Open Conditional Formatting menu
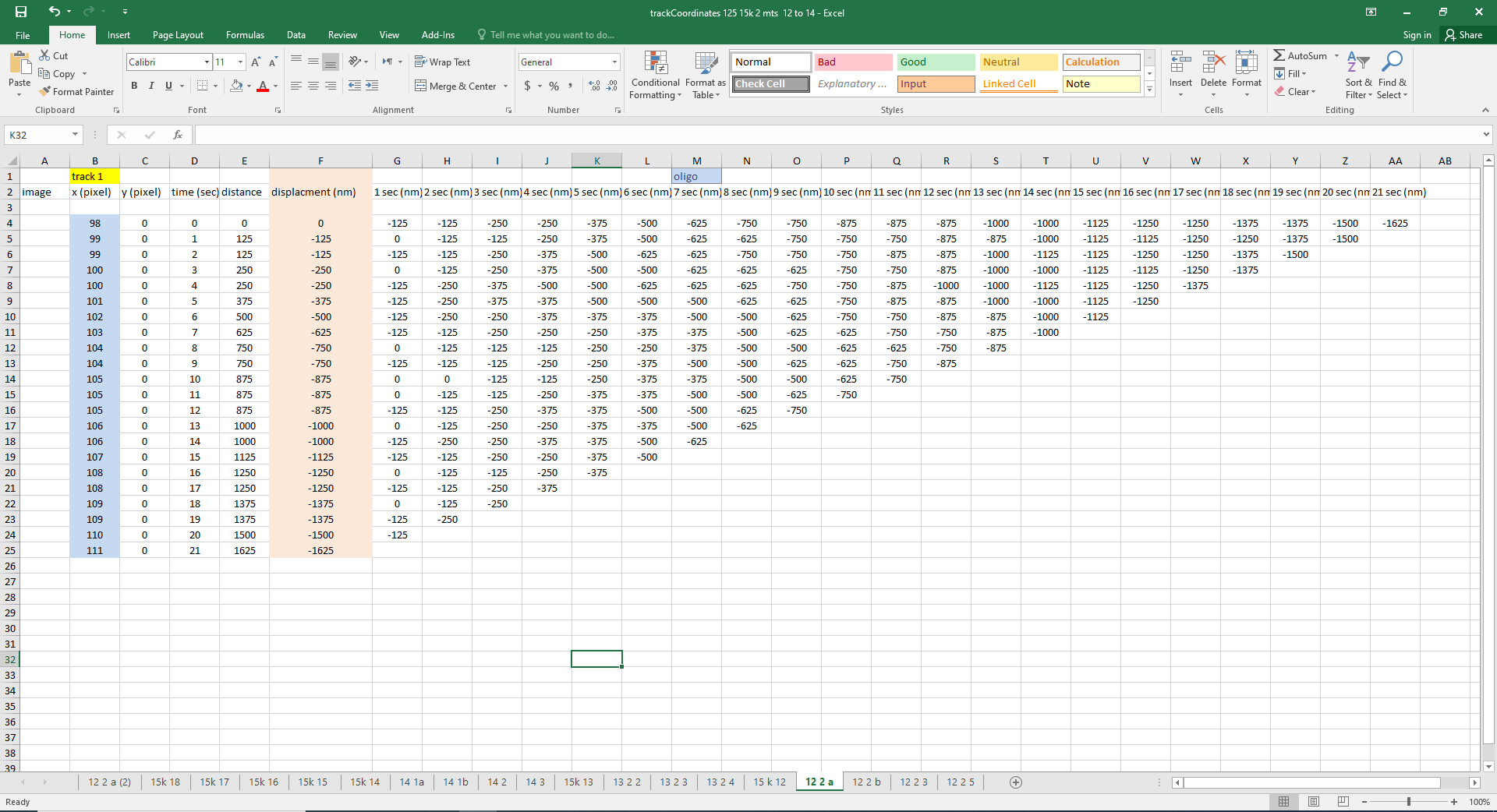The width and height of the screenshot is (1497, 812). point(655,76)
